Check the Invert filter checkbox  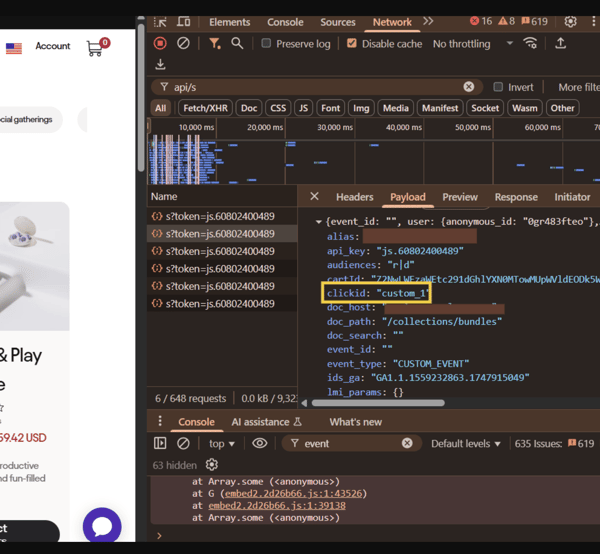pos(498,87)
